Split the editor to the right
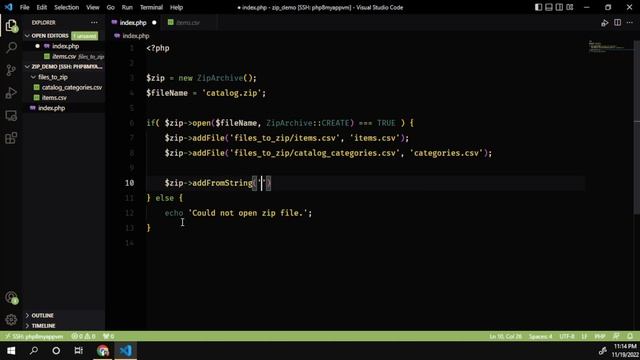Screen dimensions: 640x360 pyautogui.click(x=617, y=23)
